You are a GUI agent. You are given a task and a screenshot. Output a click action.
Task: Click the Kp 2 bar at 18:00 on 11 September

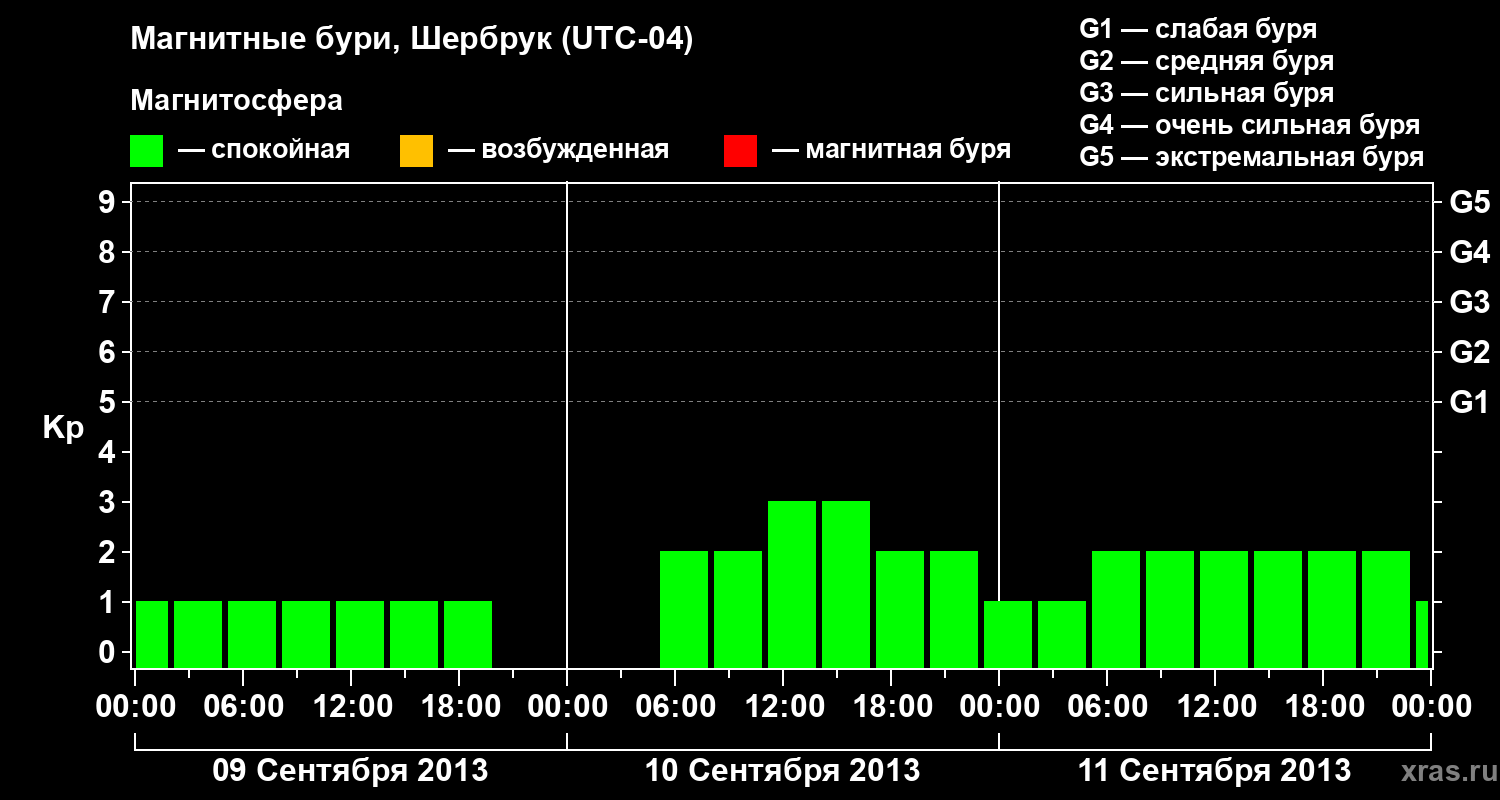pos(1332,609)
